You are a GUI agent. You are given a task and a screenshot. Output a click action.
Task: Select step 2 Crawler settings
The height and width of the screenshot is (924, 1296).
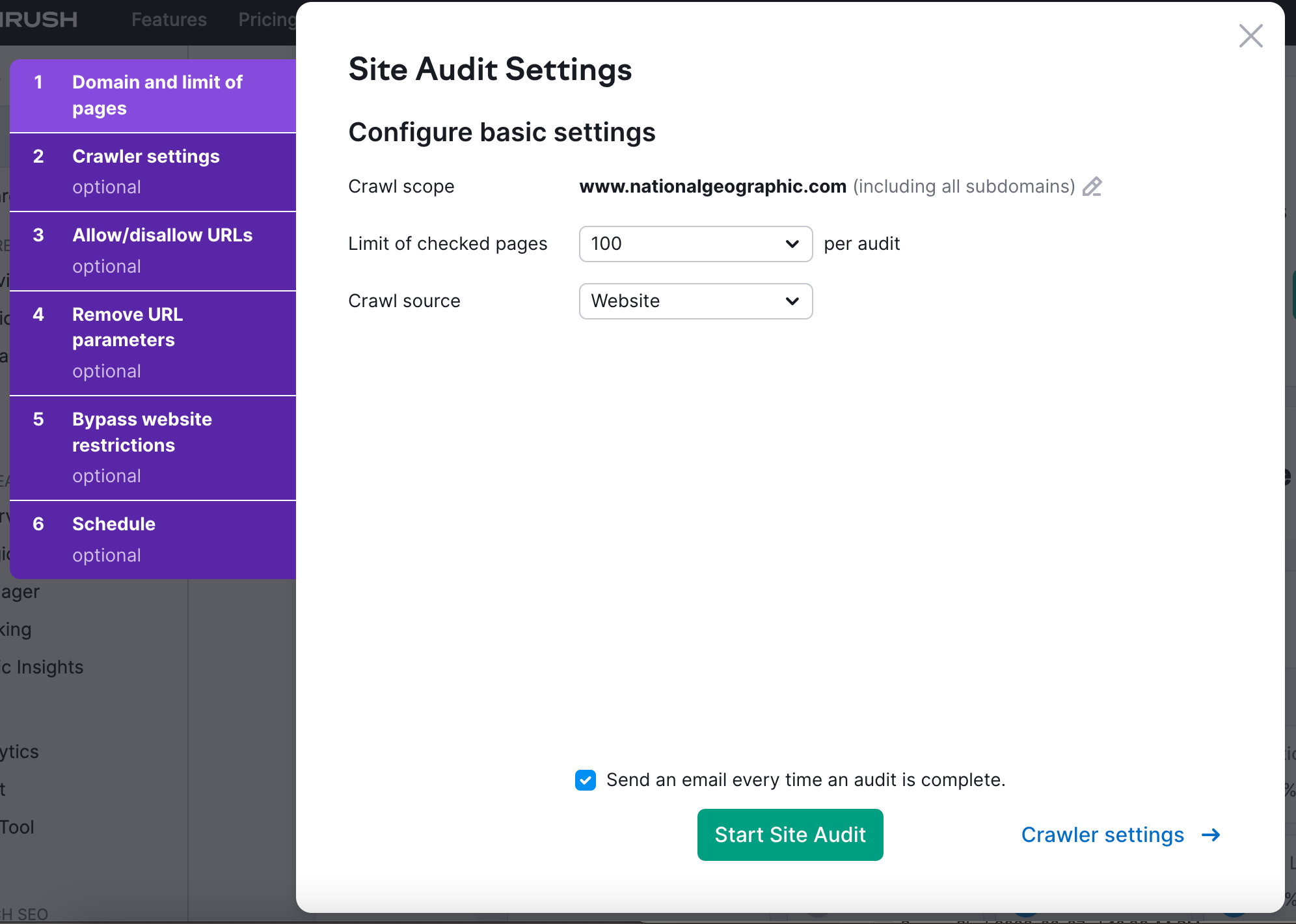click(153, 172)
